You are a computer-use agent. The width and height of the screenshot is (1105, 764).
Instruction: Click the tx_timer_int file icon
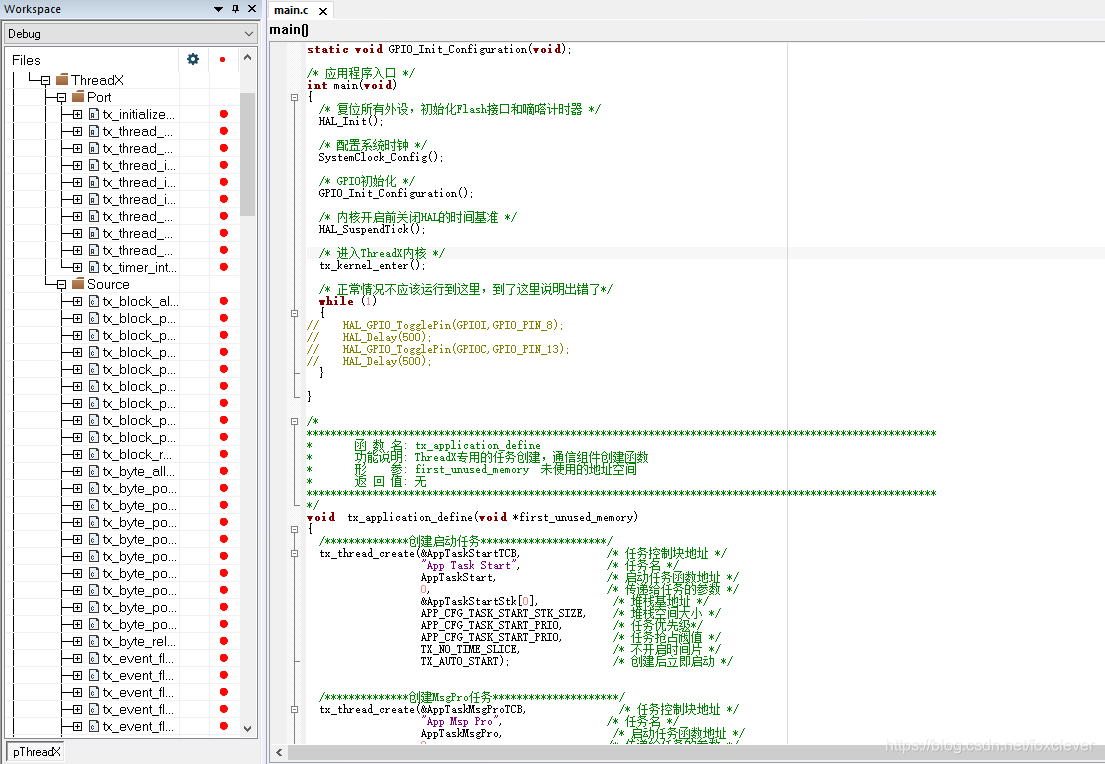94,267
